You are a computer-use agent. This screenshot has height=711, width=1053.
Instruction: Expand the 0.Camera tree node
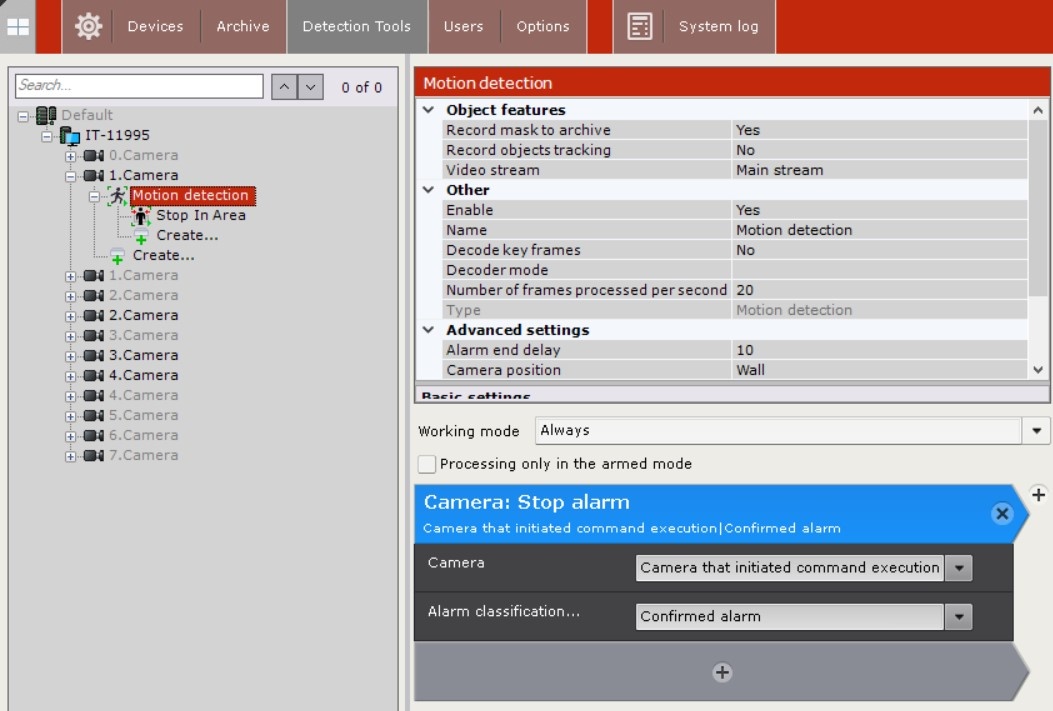71,156
